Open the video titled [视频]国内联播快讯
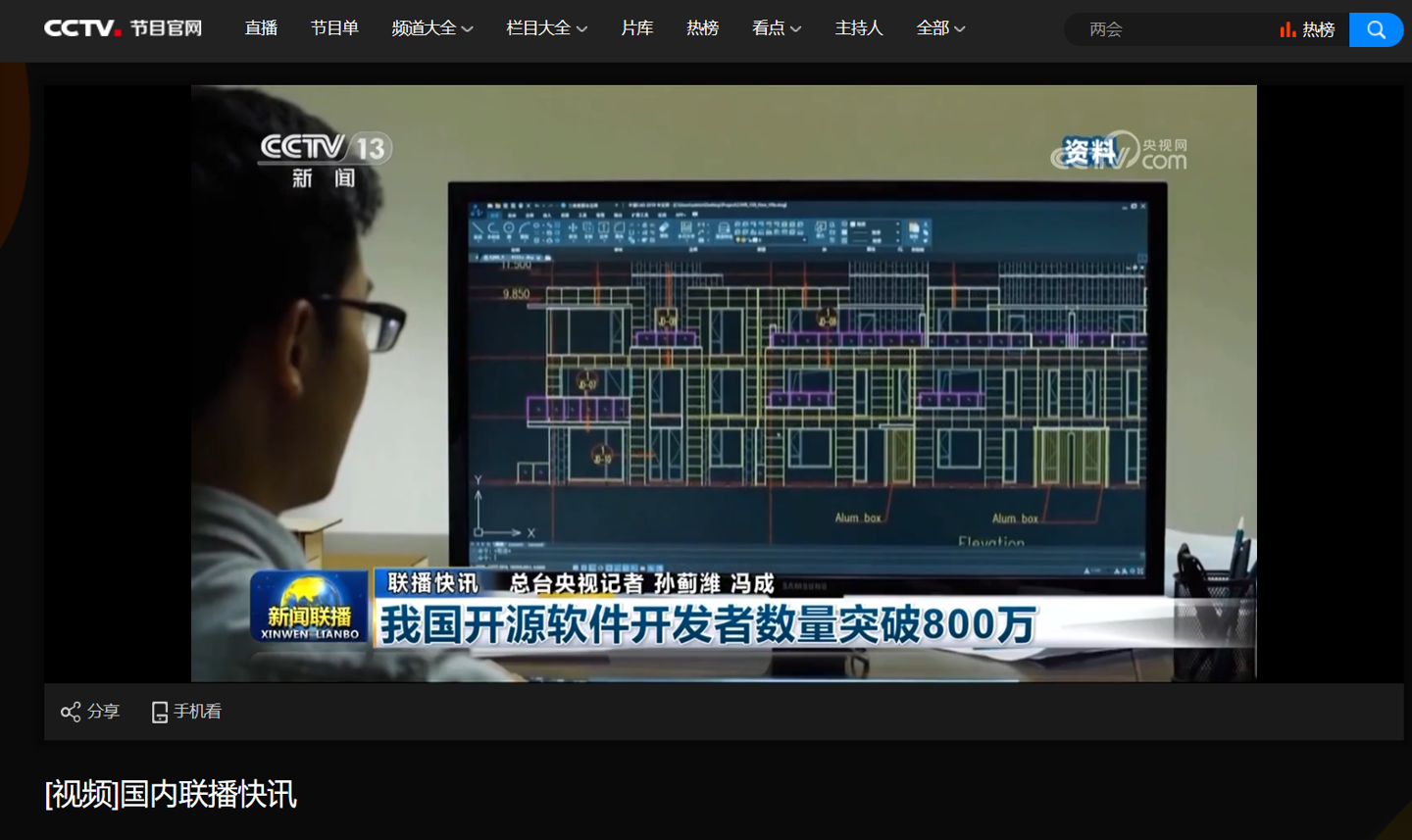 point(171,796)
